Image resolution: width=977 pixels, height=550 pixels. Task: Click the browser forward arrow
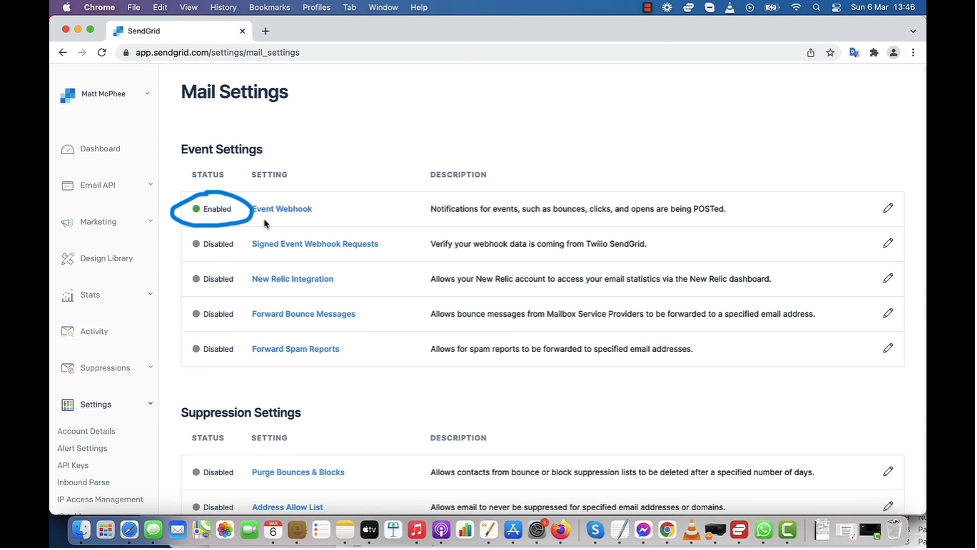(82, 53)
